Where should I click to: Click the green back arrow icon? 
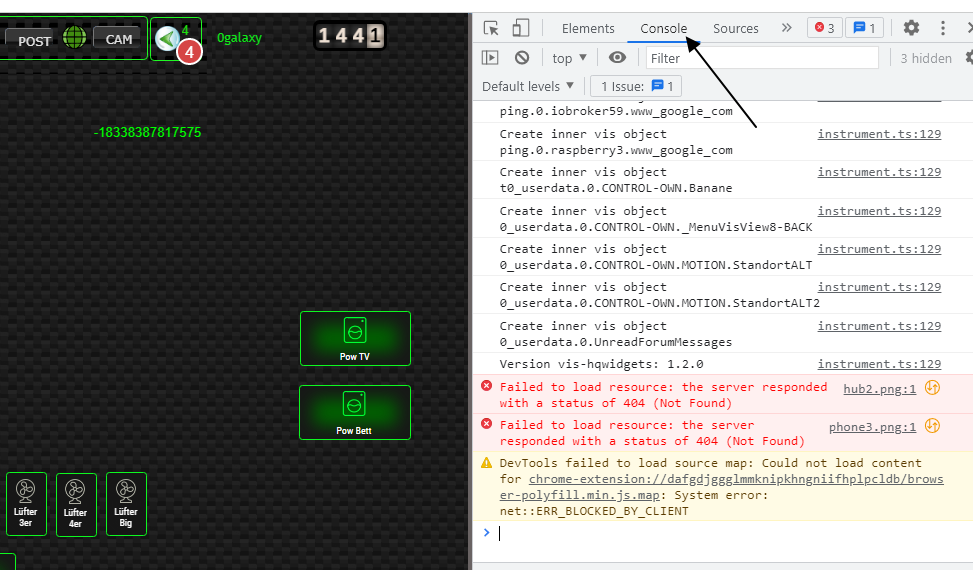pyautogui.click(x=166, y=39)
